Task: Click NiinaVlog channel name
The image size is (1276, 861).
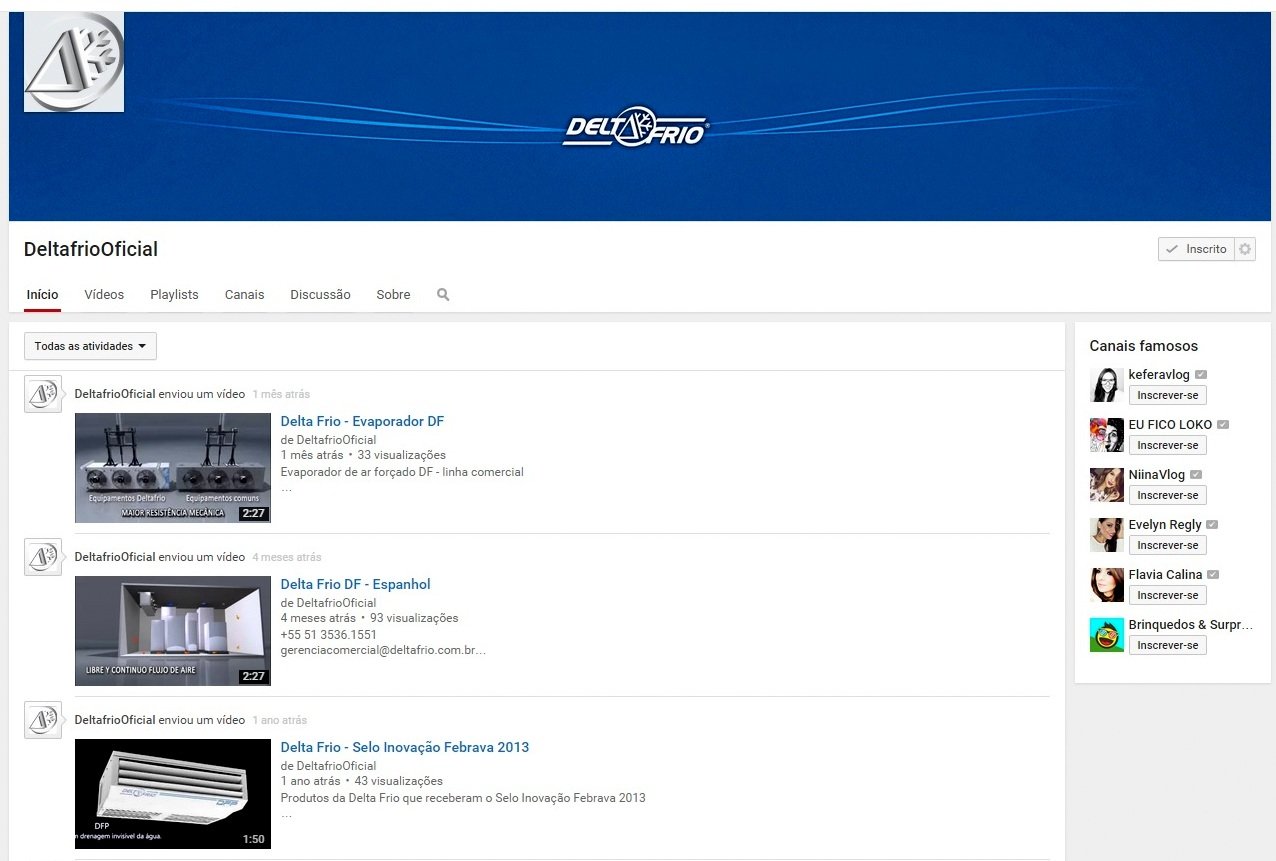Action: [x=1157, y=475]
